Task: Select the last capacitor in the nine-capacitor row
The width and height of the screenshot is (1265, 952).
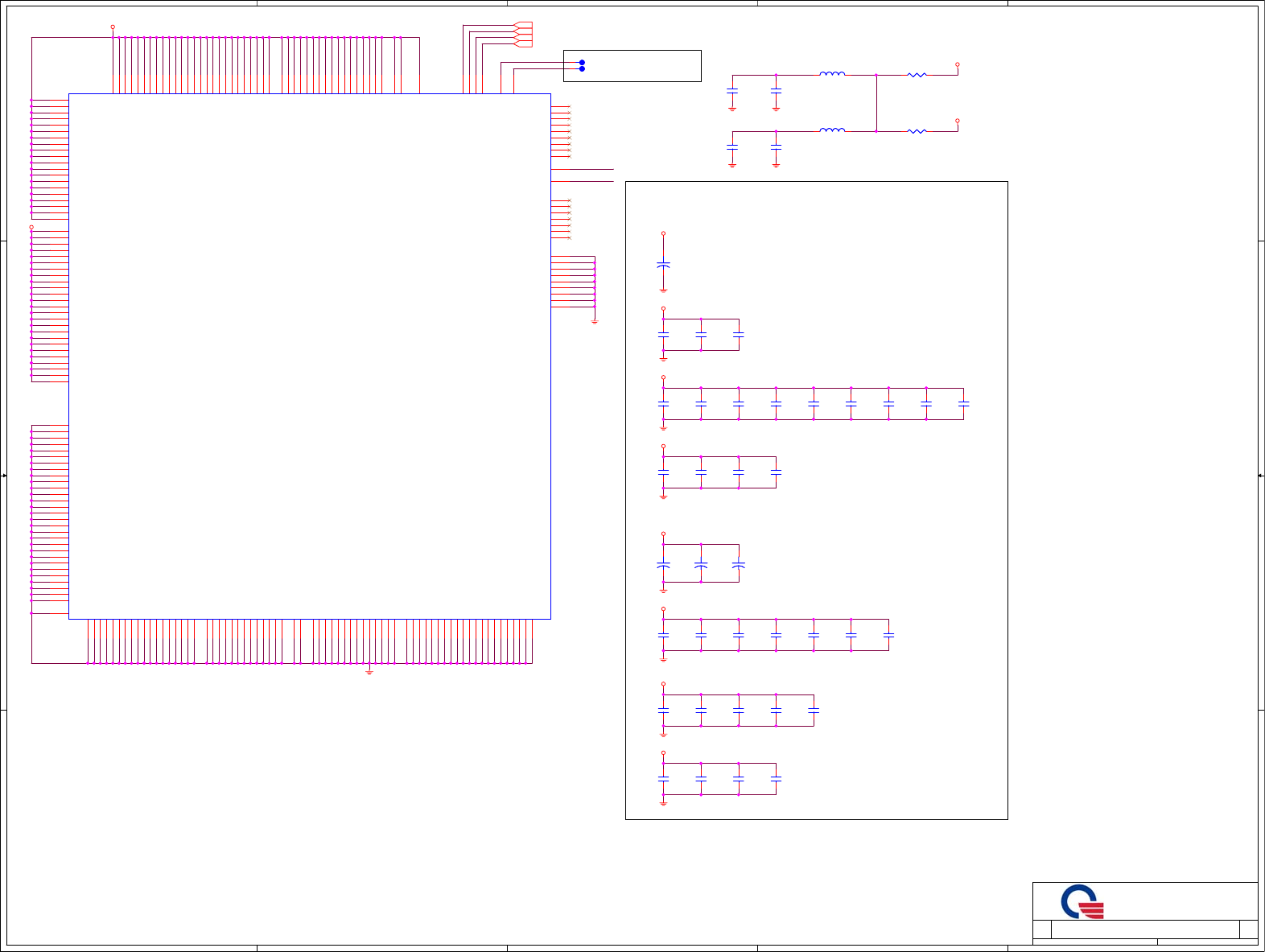Action: tap(963, 404)
